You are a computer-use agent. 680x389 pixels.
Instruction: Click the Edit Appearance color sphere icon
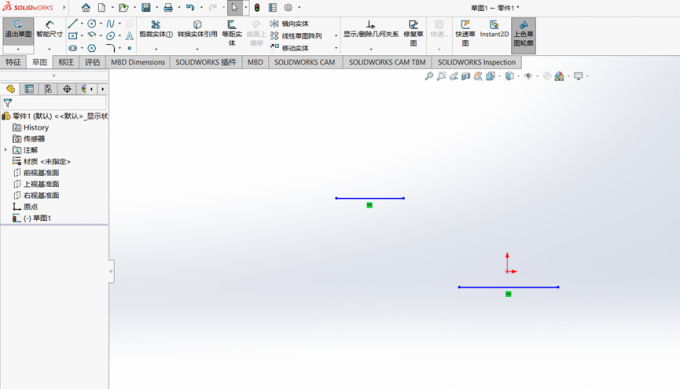tap(559, 76)
